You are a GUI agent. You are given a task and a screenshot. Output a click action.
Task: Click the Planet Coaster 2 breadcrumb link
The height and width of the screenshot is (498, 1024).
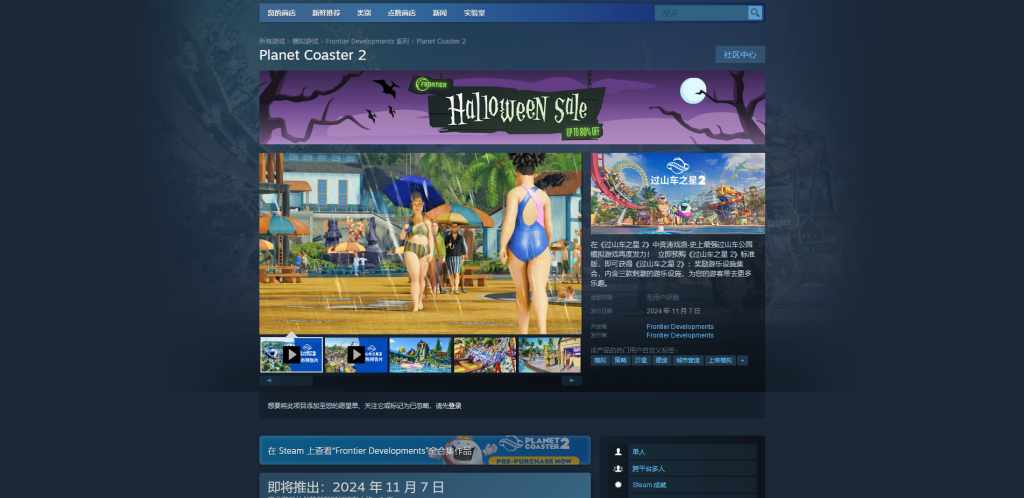click(x=441, y=41)
